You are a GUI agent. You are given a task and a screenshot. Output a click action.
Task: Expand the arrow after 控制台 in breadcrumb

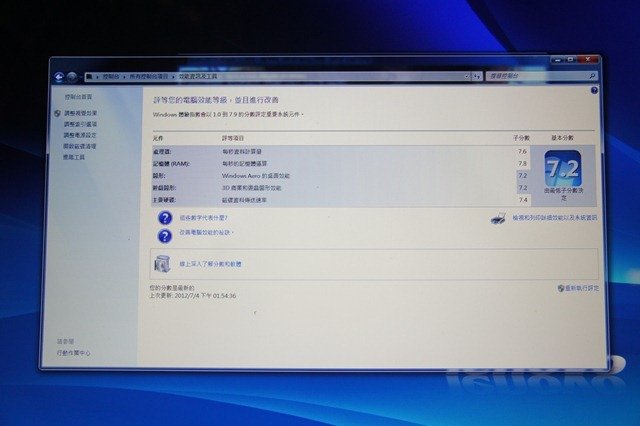[124, 77]
